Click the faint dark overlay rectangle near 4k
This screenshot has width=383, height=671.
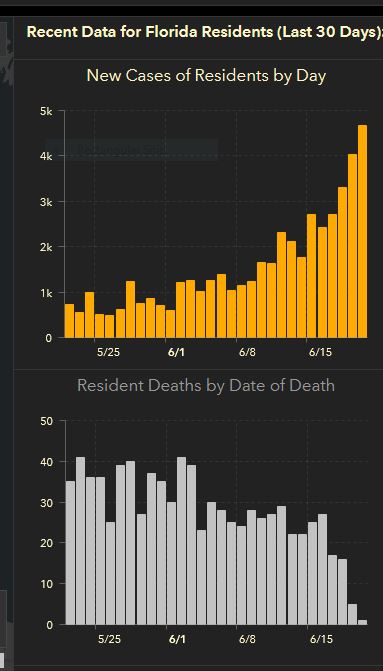pos(131,149)
